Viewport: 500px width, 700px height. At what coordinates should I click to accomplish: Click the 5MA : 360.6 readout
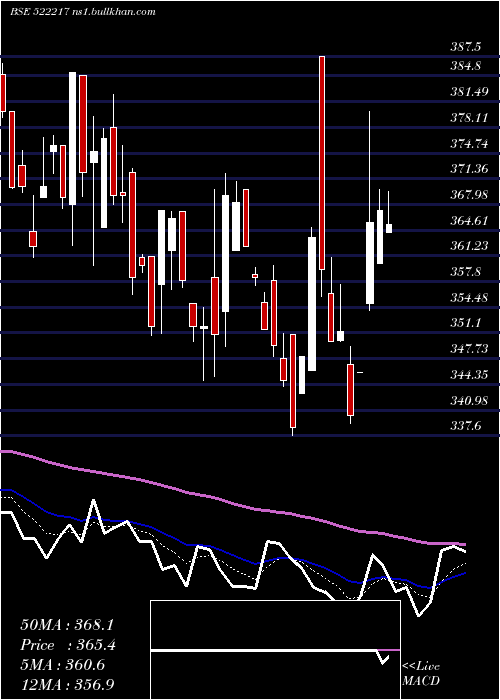pyautogui.click(x=63, y=665)
